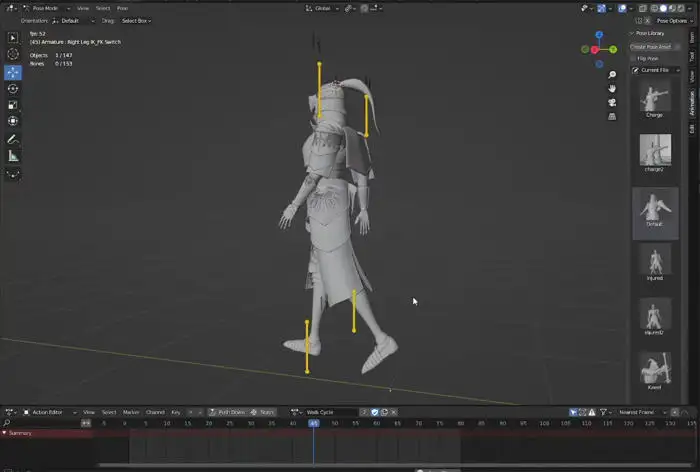
Task: Open the pivot point dropdown
Action: pyautogui.click(x=349, y=8)
